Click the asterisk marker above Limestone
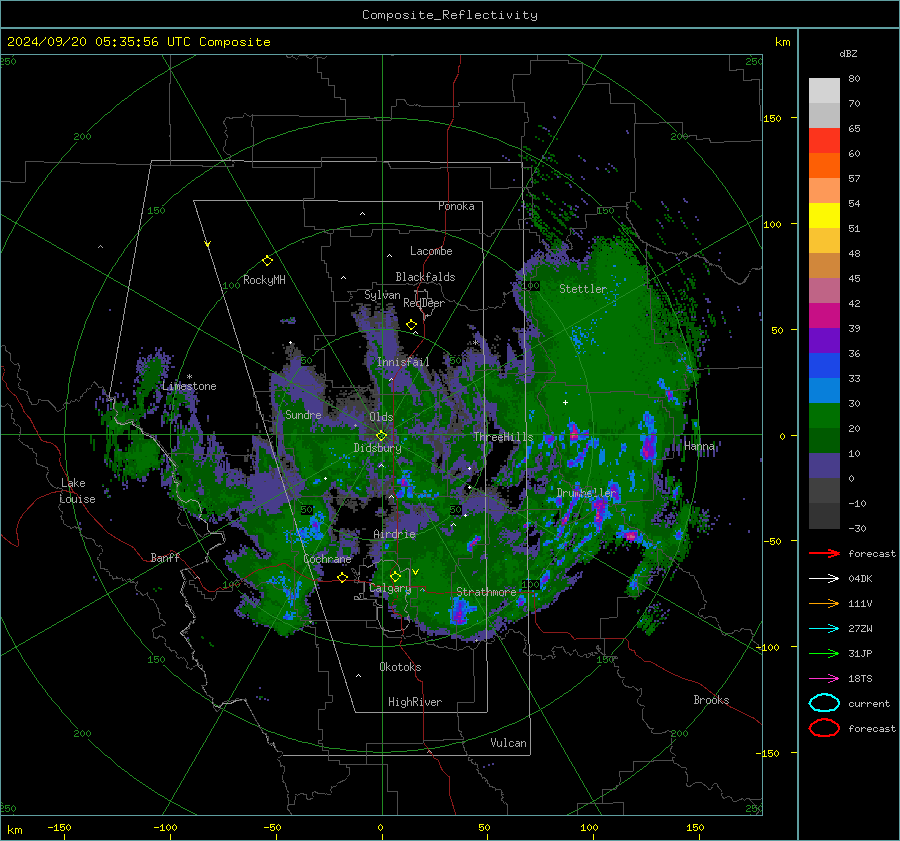The image size is (900, 841). (189, 377)
